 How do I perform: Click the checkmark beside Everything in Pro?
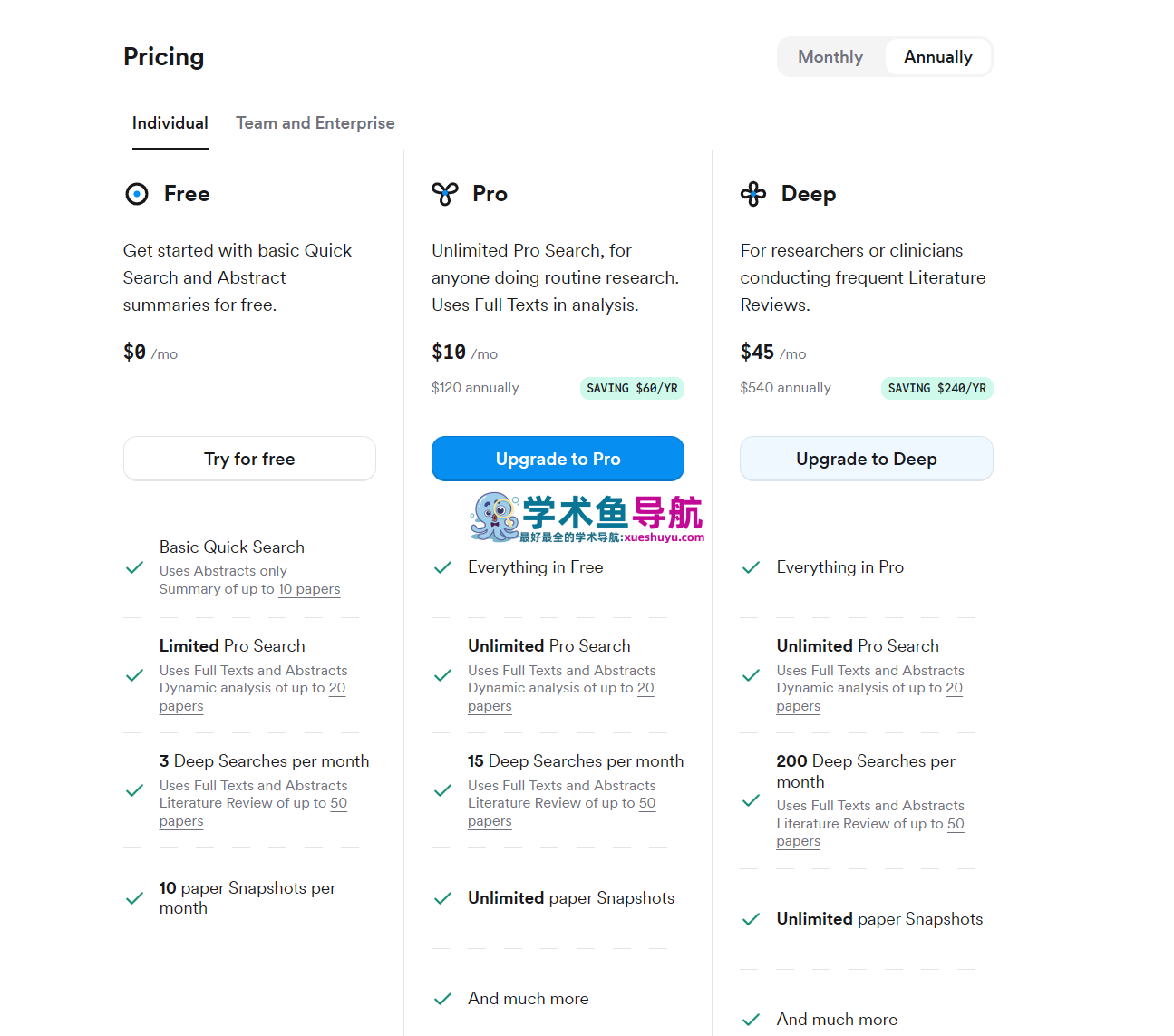click(x=752, y=568)
